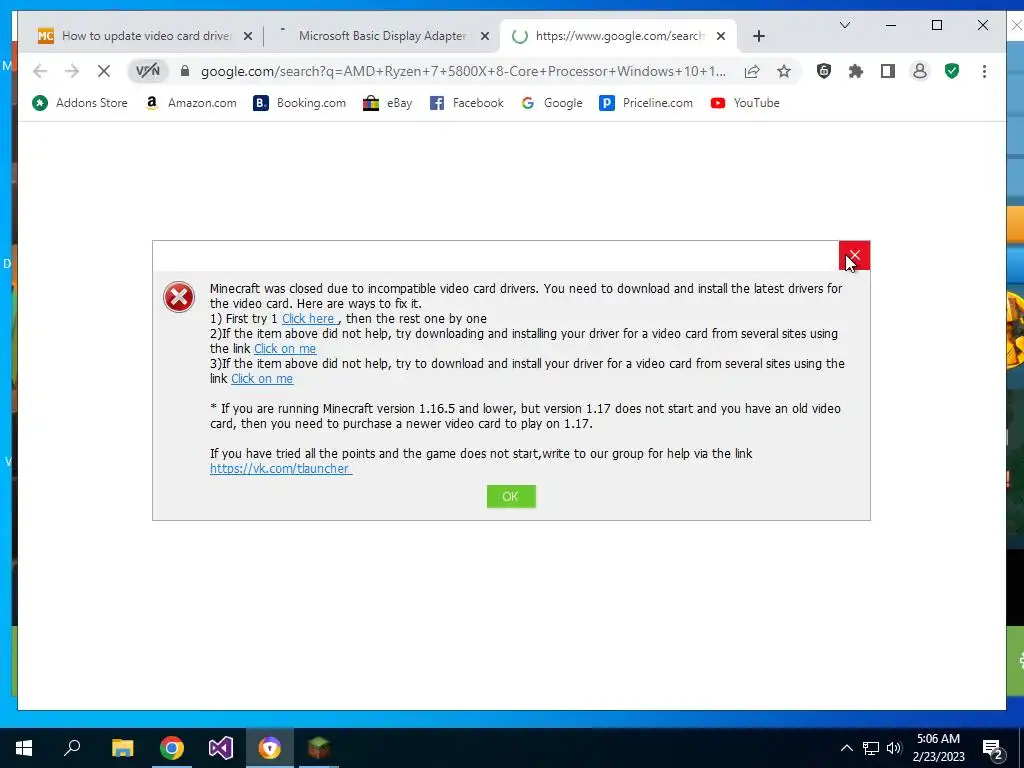Open Visual Studio from taskbar
1024x768 pixels.
[221, 748]
